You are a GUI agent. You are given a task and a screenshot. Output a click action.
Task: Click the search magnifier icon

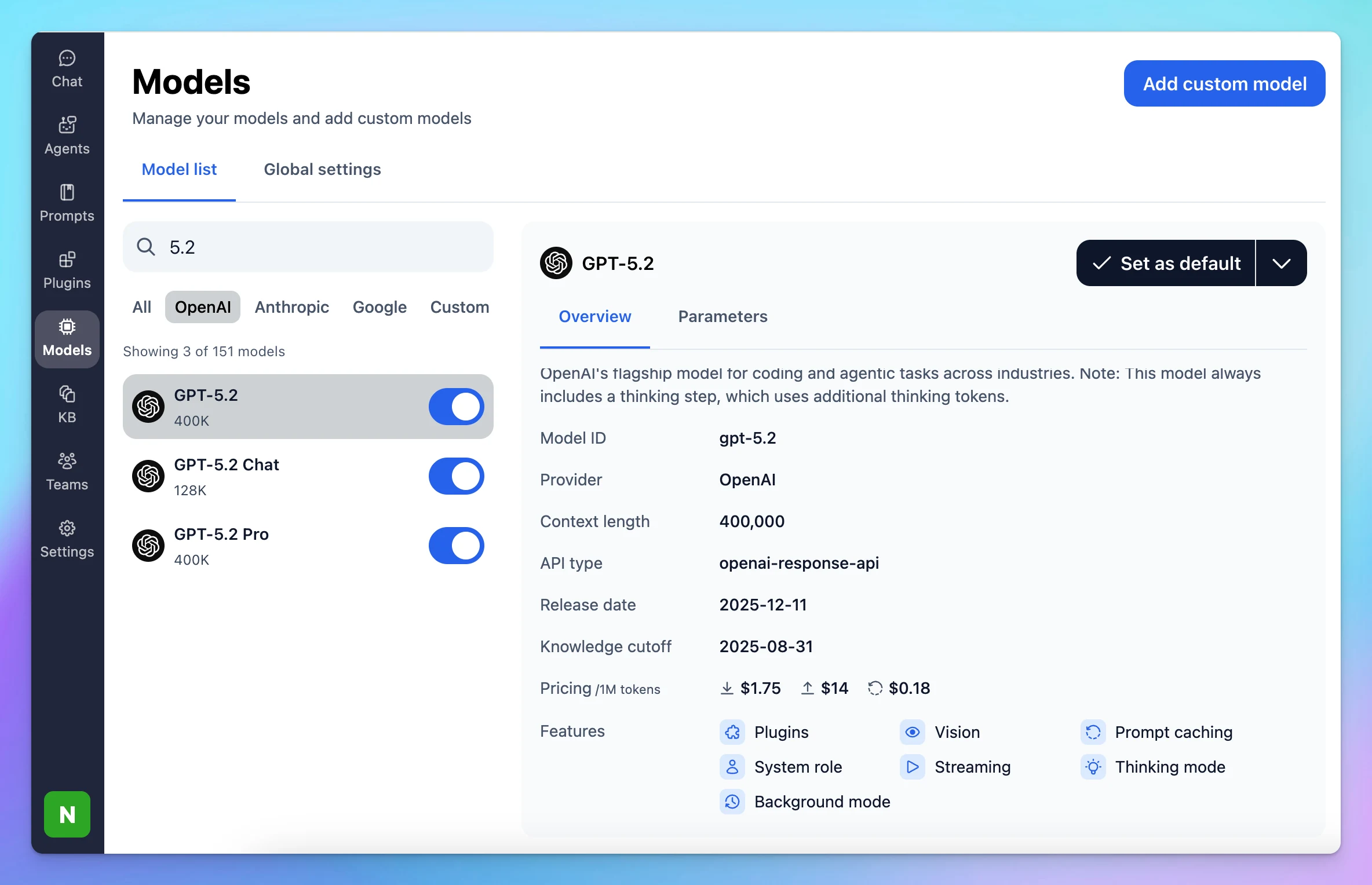coord(146,247)
